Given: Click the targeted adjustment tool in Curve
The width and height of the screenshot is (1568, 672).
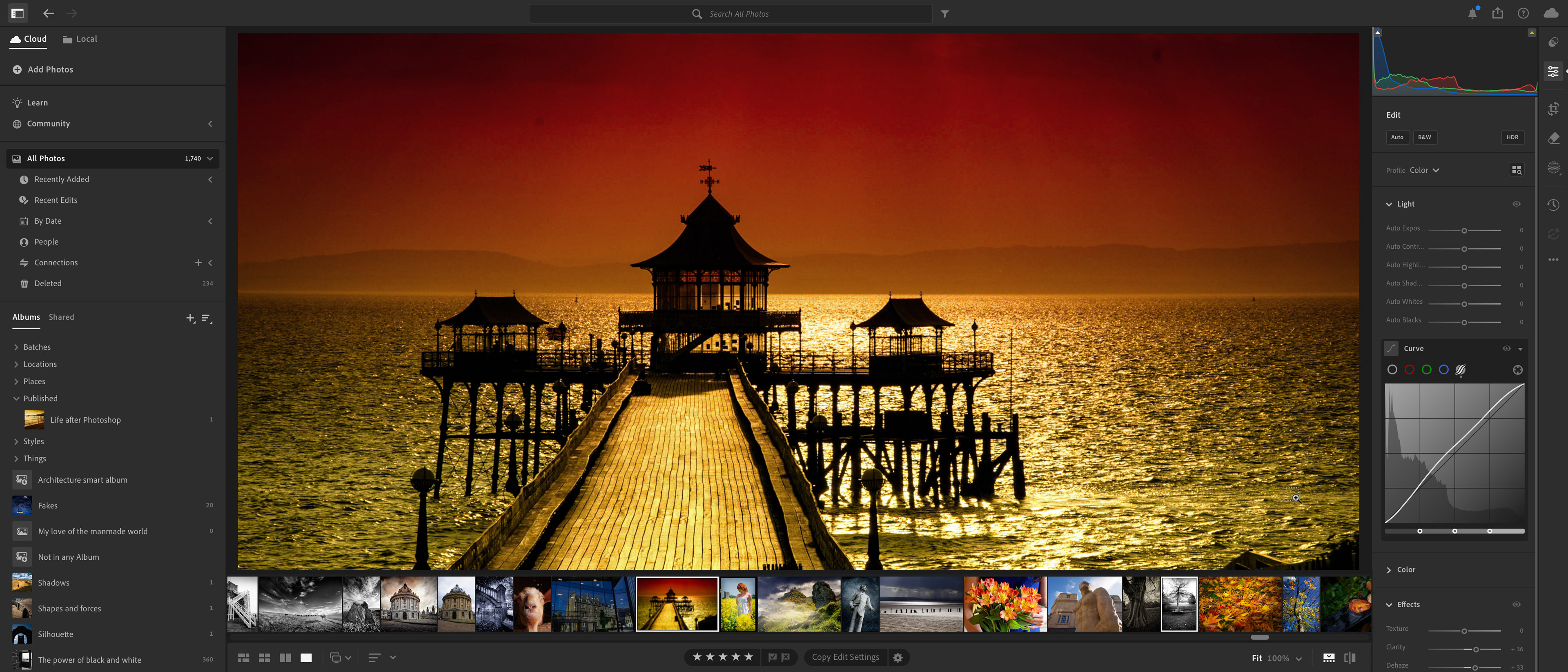Looking at the screenshot, I should point(1517,370).
